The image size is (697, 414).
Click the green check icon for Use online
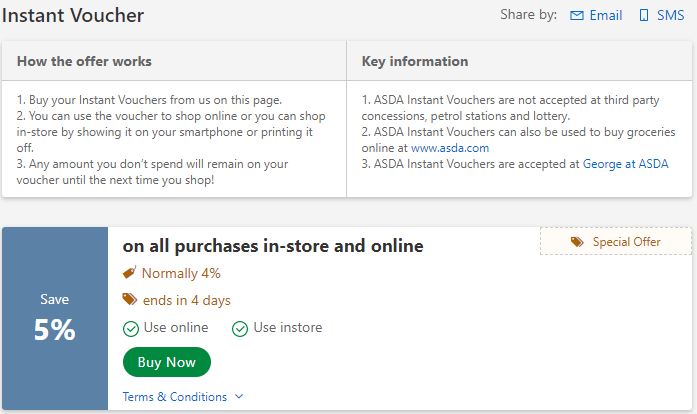[130, 328]
